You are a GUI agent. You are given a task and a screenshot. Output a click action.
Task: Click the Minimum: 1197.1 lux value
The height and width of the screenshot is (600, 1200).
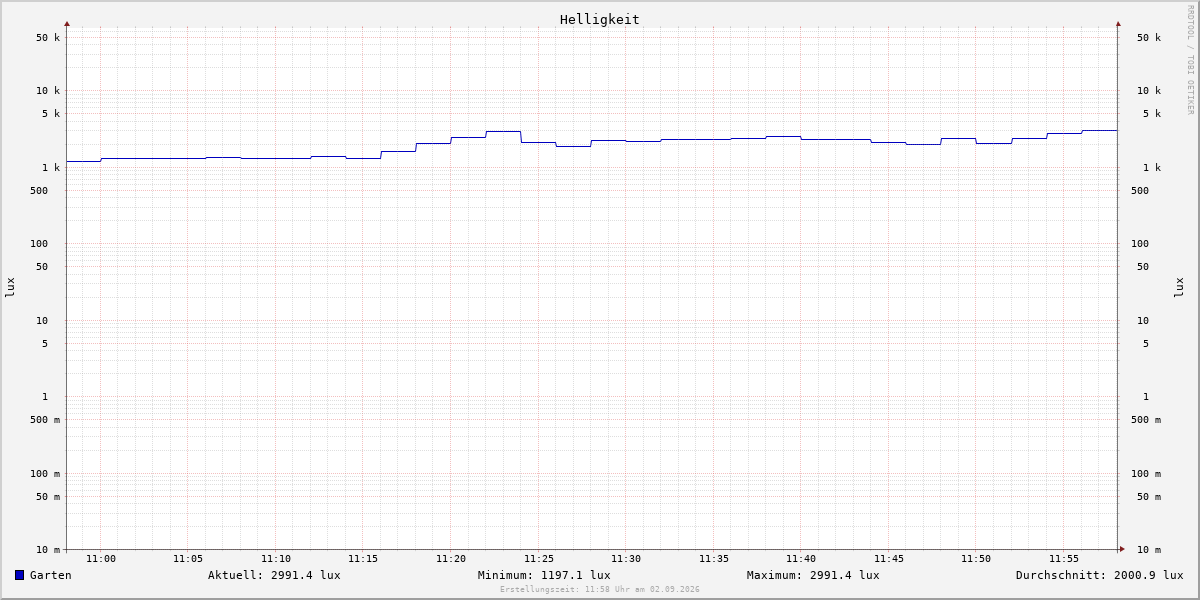click(544, 575)
